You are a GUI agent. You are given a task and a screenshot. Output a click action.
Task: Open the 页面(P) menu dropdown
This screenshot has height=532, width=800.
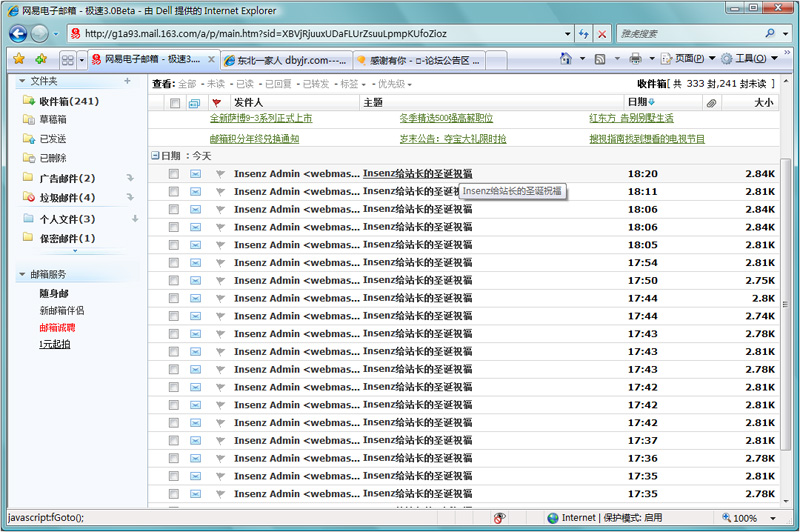pos(712,58)
